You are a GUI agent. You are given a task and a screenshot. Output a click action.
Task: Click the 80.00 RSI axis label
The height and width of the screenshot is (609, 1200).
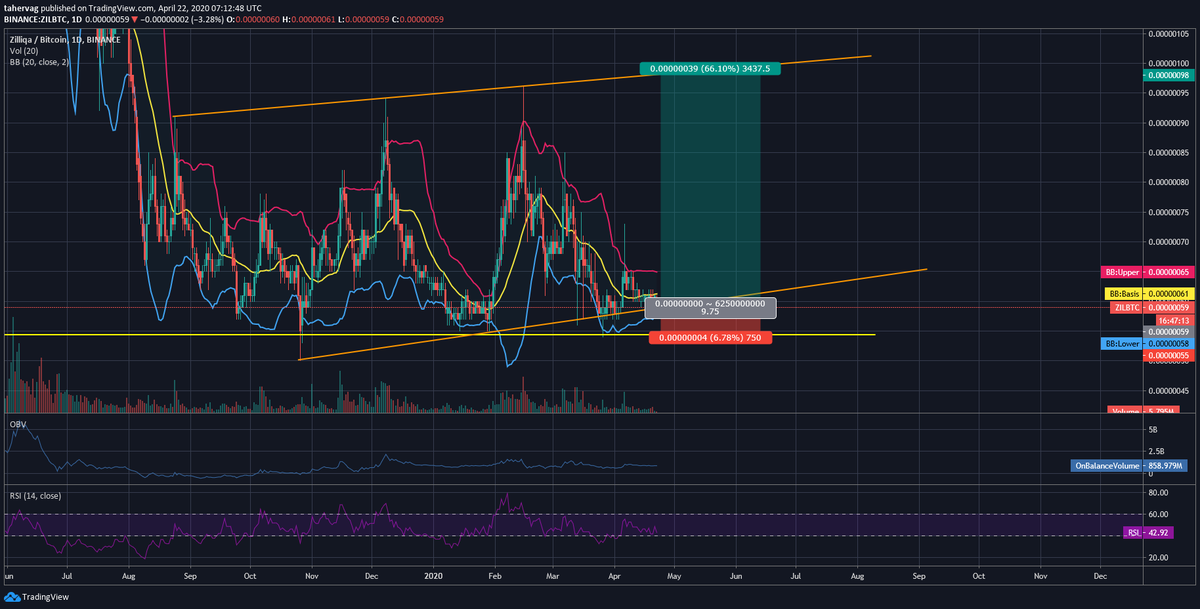tap(1160, 491)
